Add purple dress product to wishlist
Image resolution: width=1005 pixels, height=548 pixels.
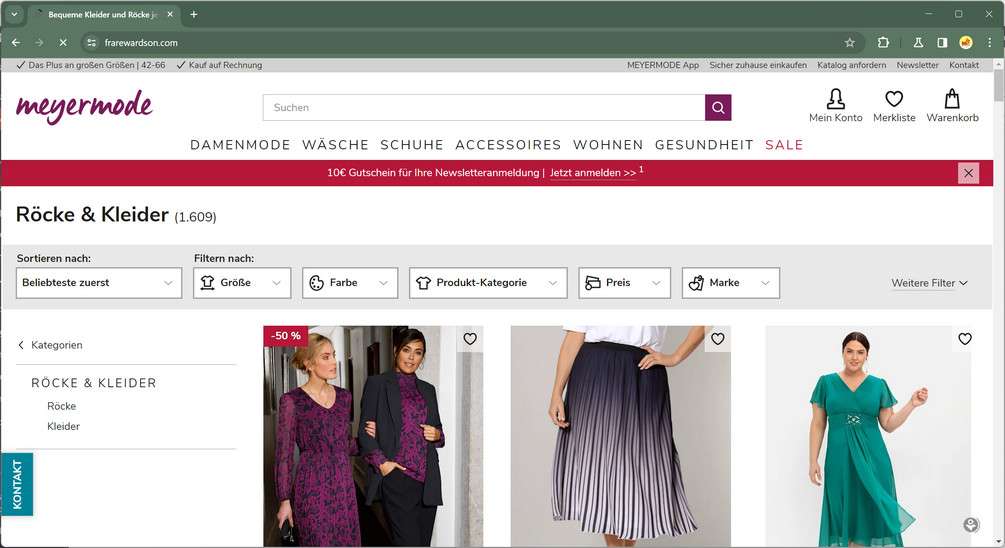(x=470, y=338)
